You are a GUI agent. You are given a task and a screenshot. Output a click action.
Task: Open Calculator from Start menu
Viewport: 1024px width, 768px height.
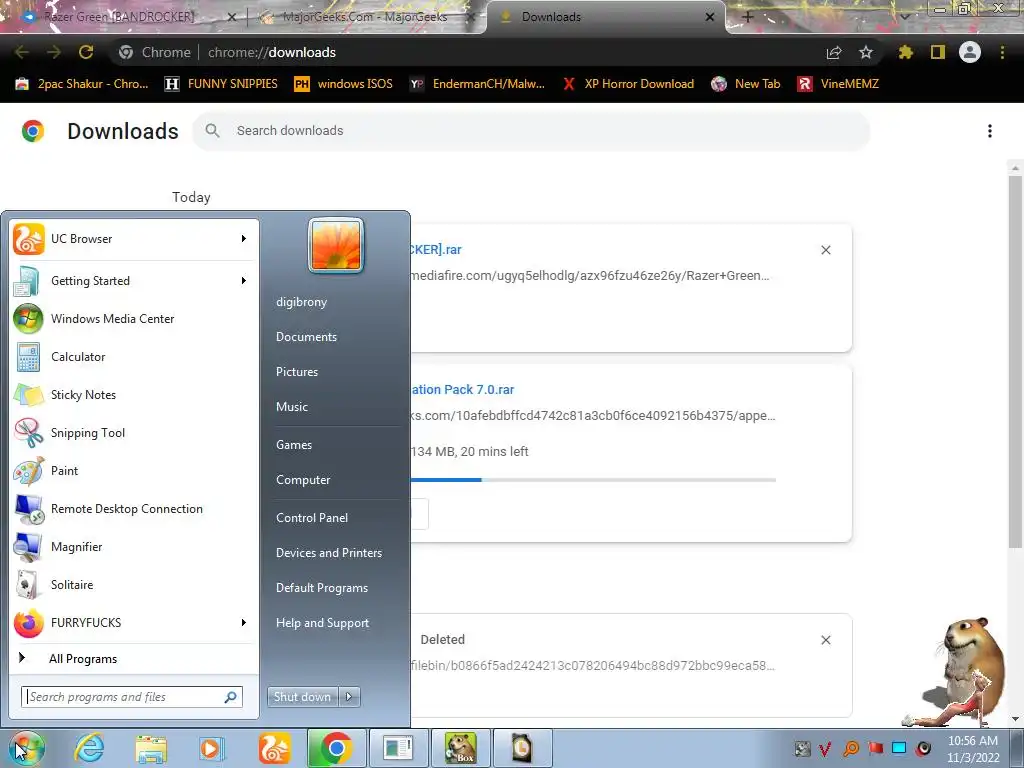pos(134,357)
